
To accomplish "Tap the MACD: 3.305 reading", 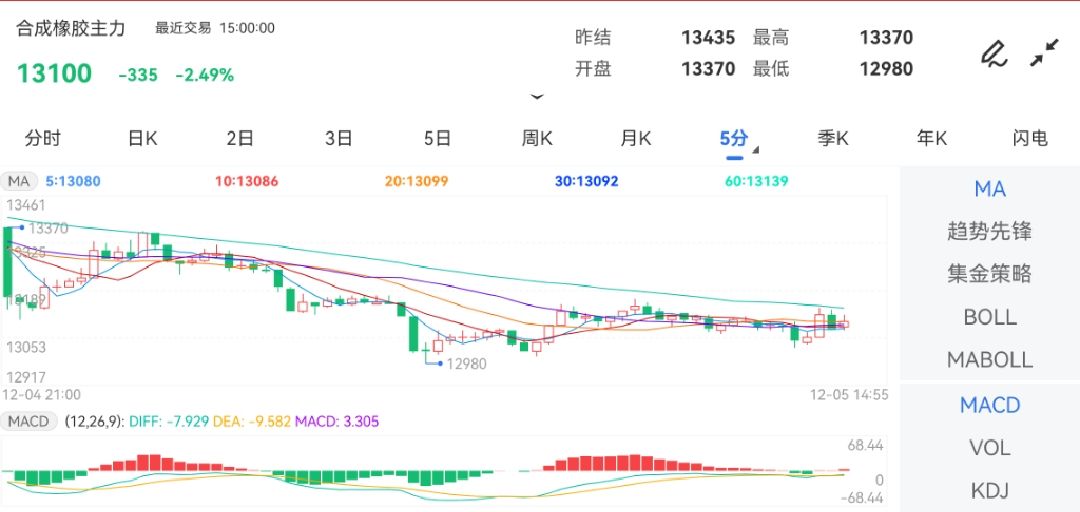I will [337, 421].
